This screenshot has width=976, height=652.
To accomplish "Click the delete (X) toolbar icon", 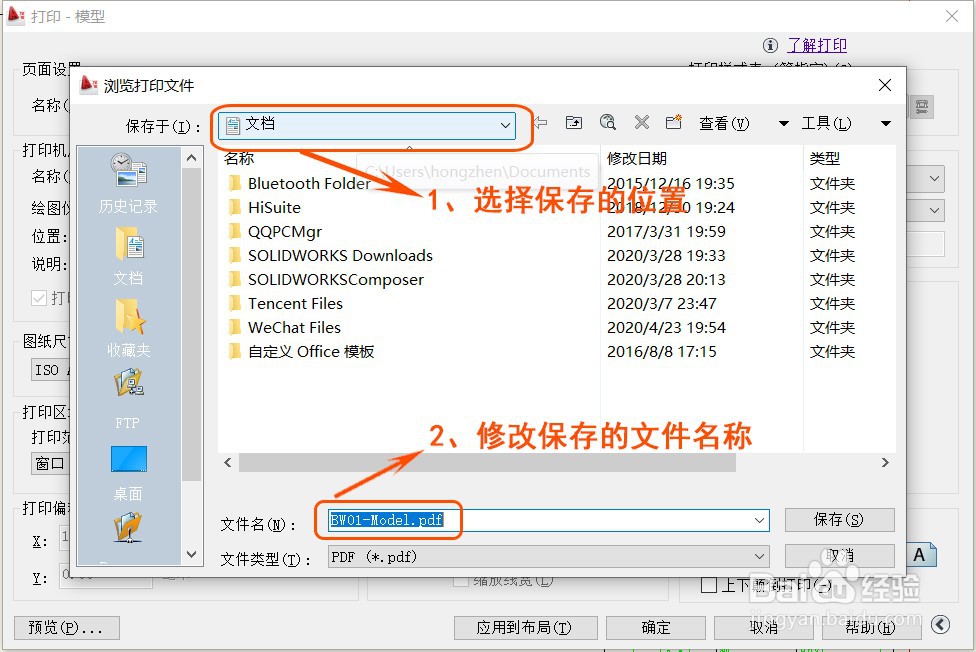I will pyautogui.click(x=641, y=122).
